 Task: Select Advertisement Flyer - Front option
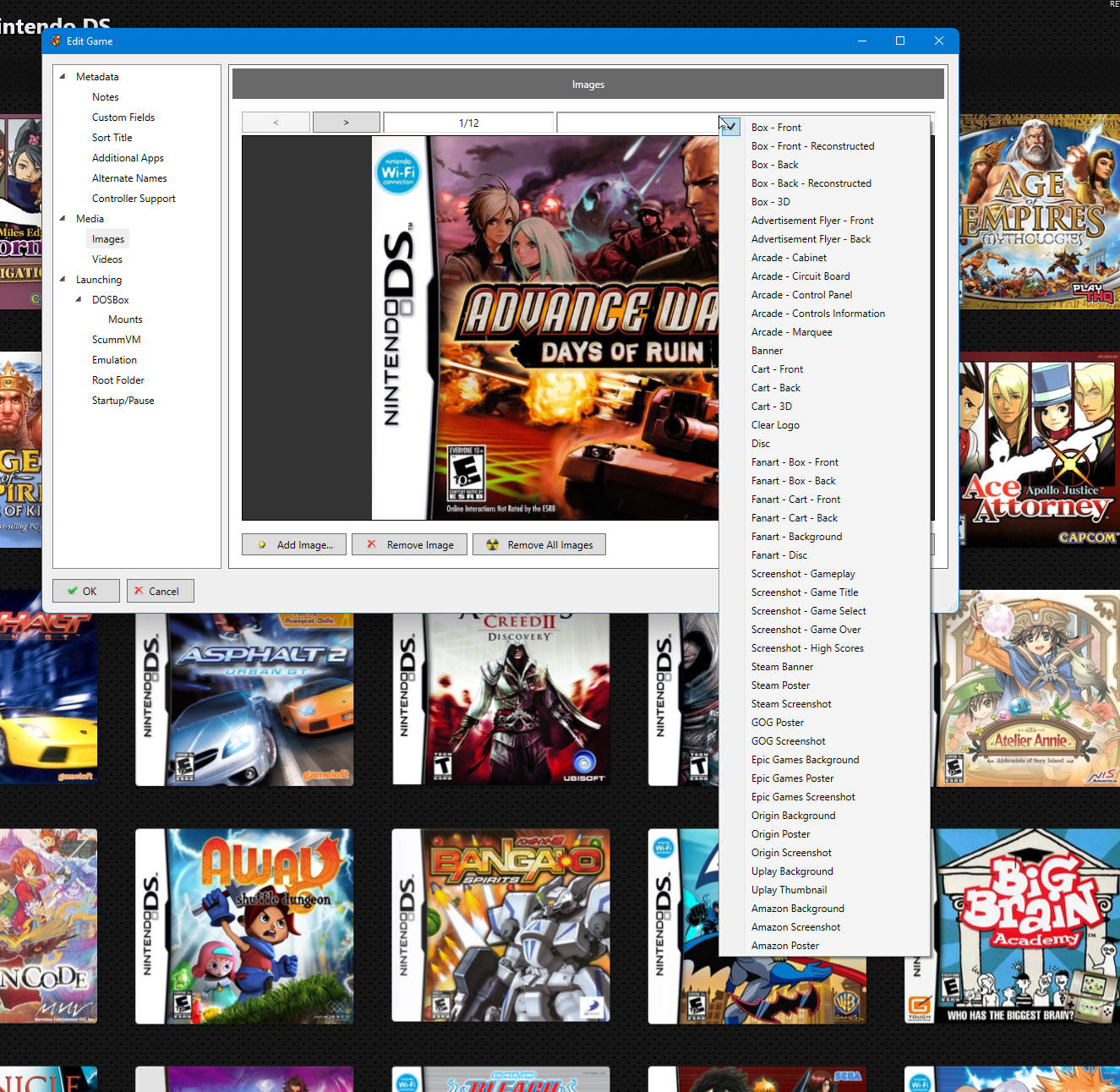[825, 221]
